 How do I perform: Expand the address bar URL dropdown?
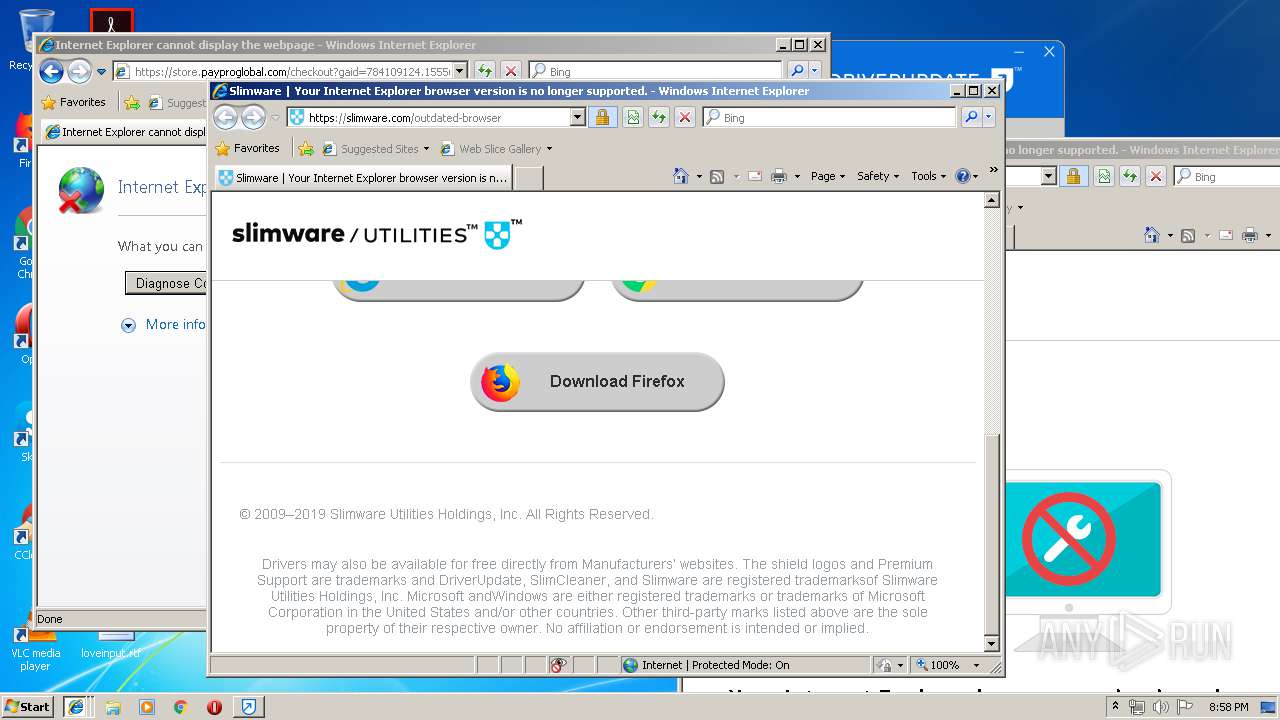coord(577,117)
